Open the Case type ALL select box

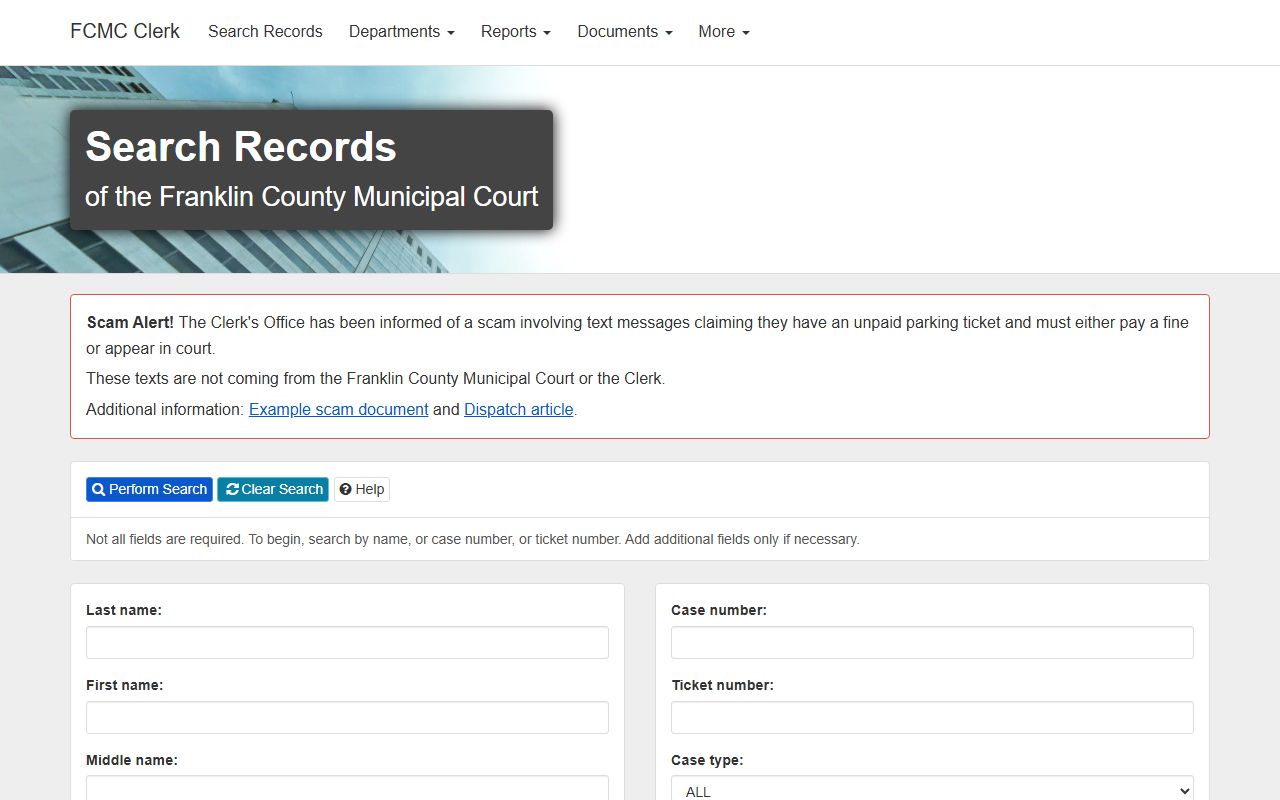click(x=932, y=790)
